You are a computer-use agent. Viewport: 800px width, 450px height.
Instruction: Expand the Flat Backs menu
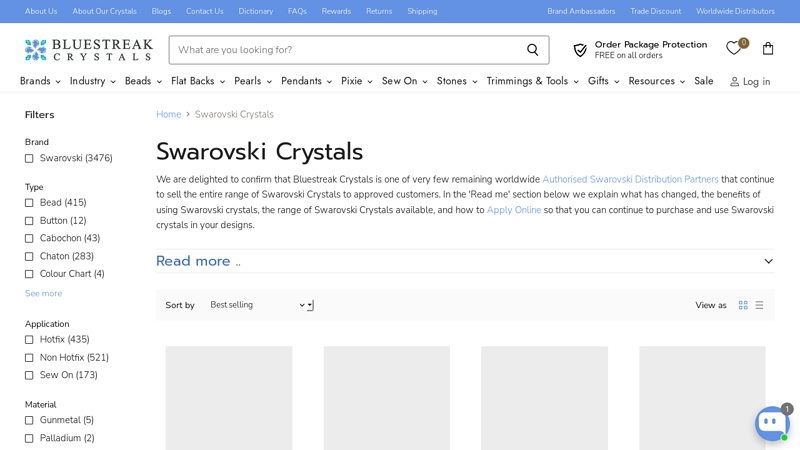[x=198, y=81]
